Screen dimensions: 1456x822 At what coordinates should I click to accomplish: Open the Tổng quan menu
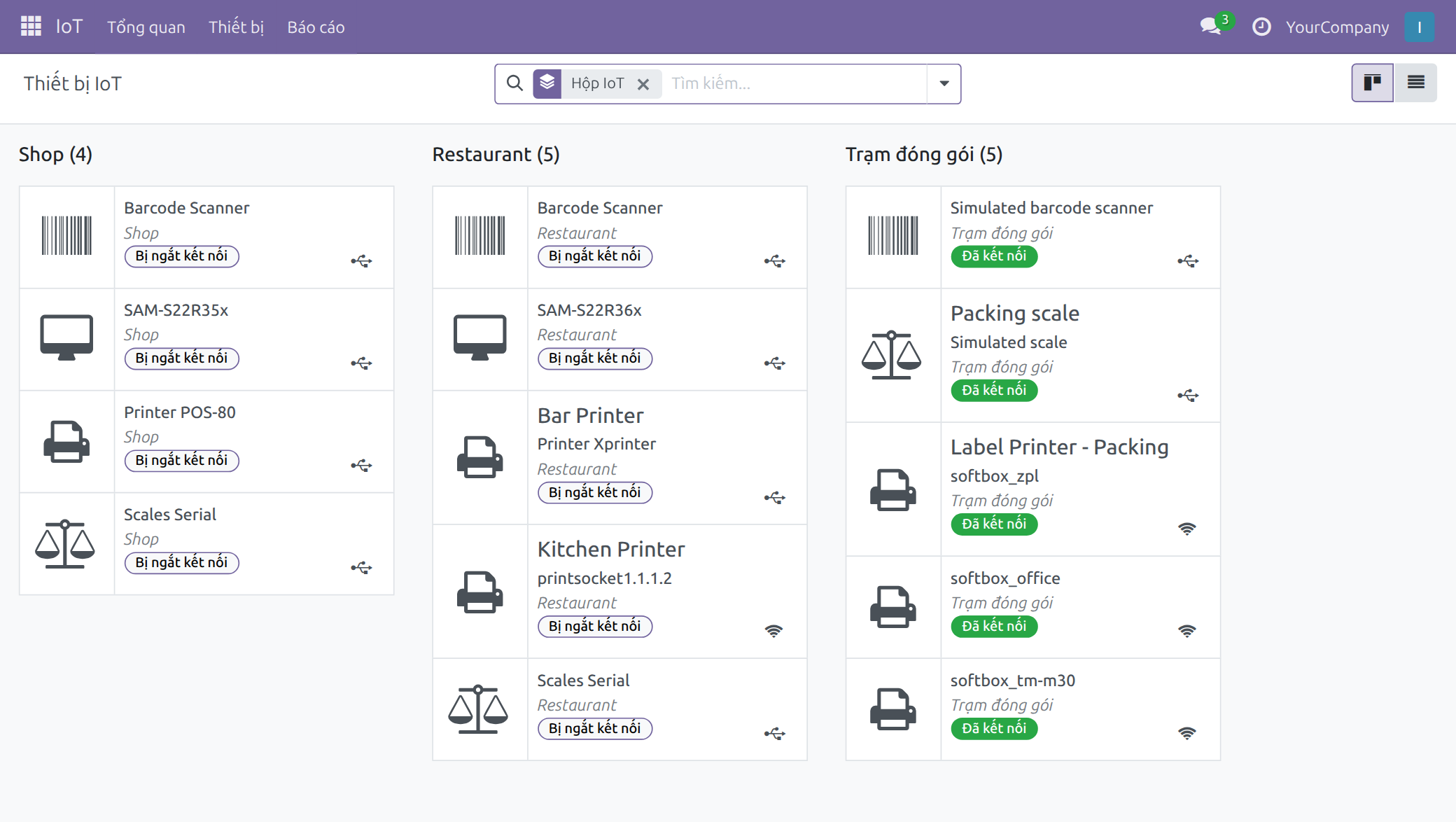point(146,27)
